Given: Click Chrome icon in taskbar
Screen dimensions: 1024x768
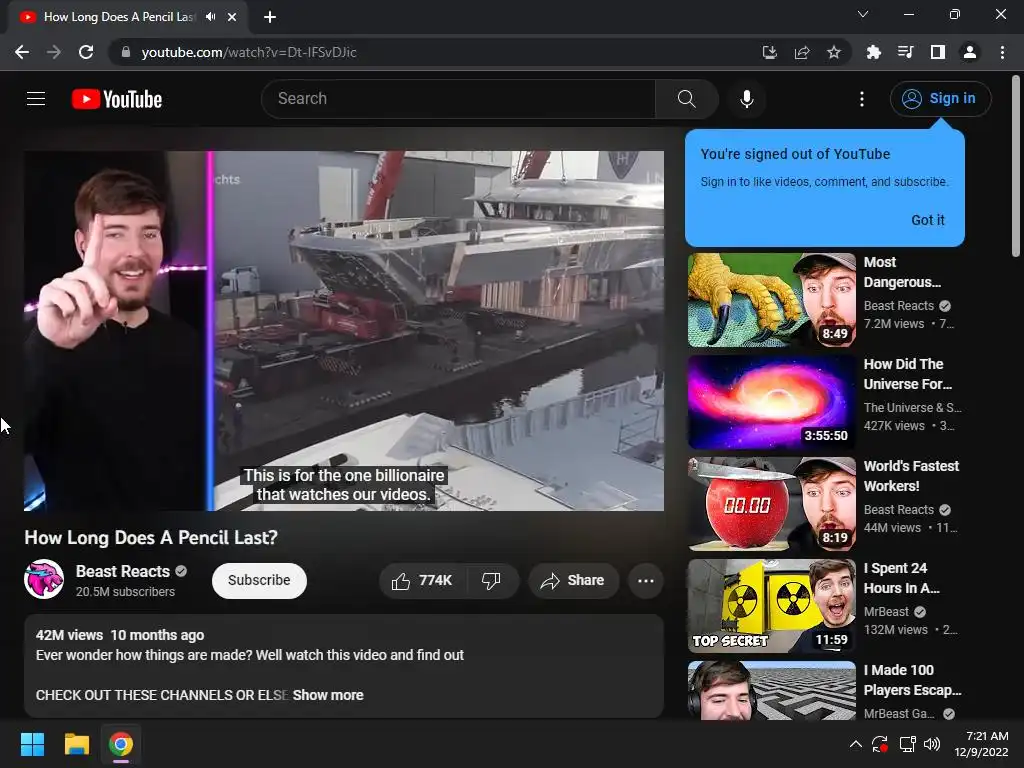Looking at the screenshot, I should coord(121,744).
